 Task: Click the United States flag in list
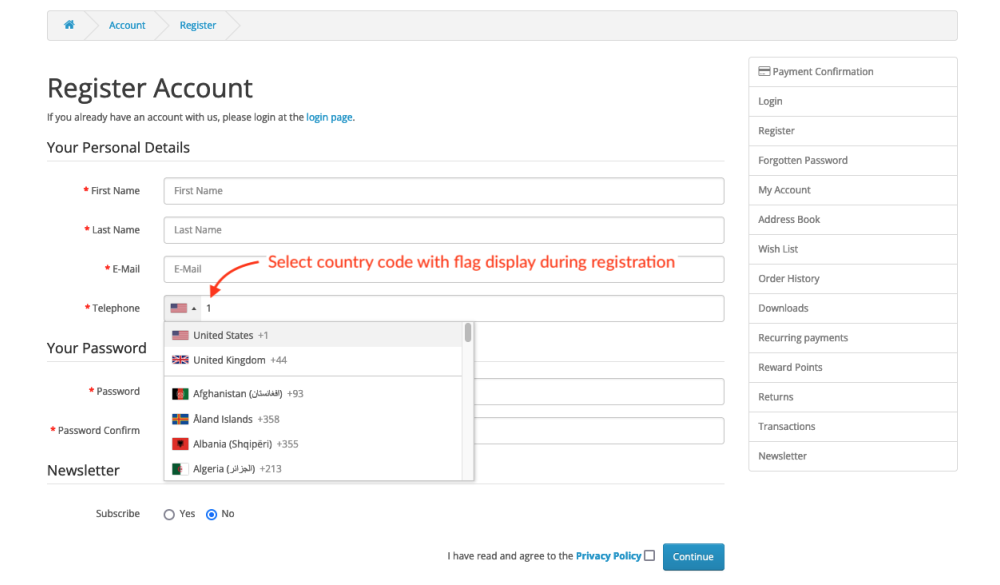(x=180, y=336)
